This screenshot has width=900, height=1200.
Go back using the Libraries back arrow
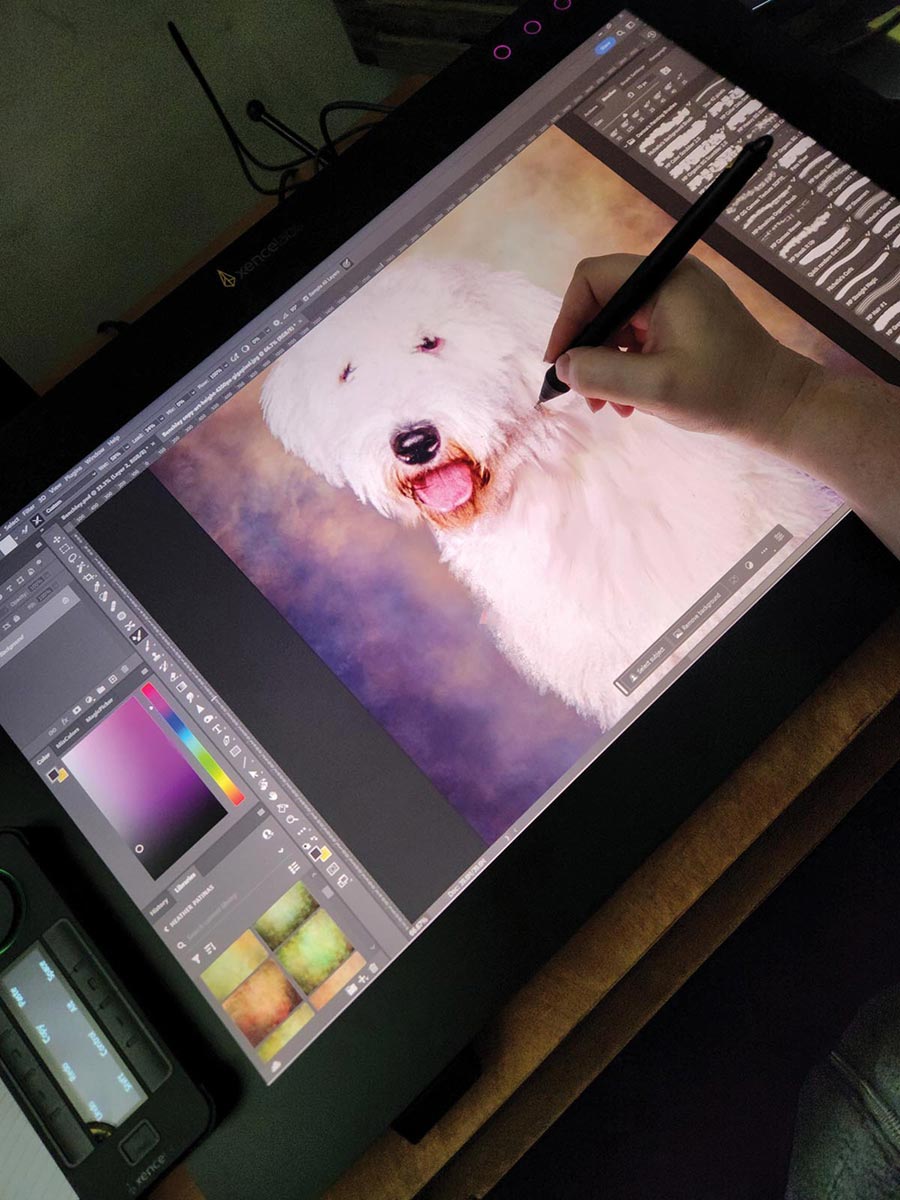click(x=166, y=928)
